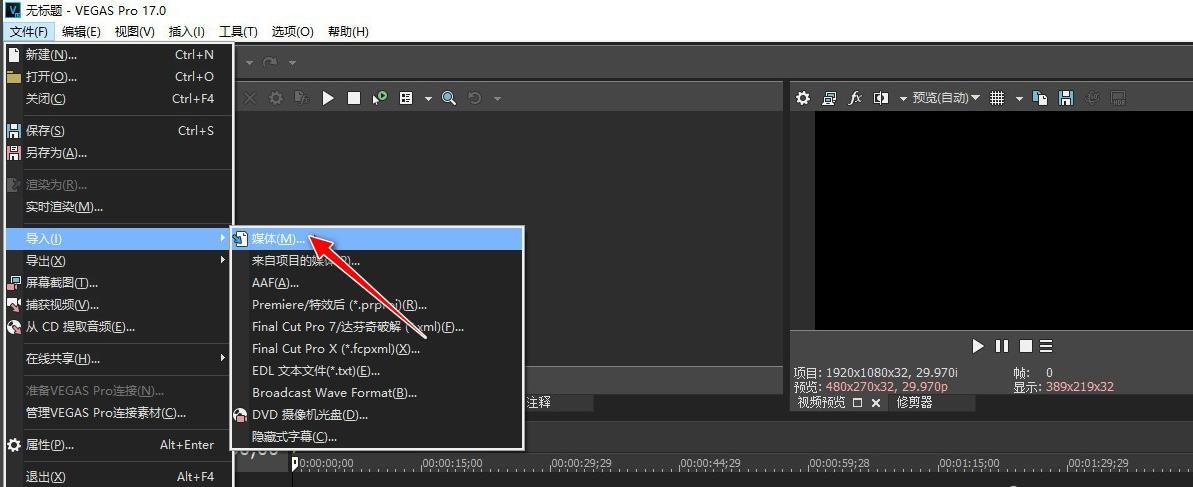Choose 新建(N)... from File menu
This screenshot has height=487, width=1193.
[x=118, y=55]
